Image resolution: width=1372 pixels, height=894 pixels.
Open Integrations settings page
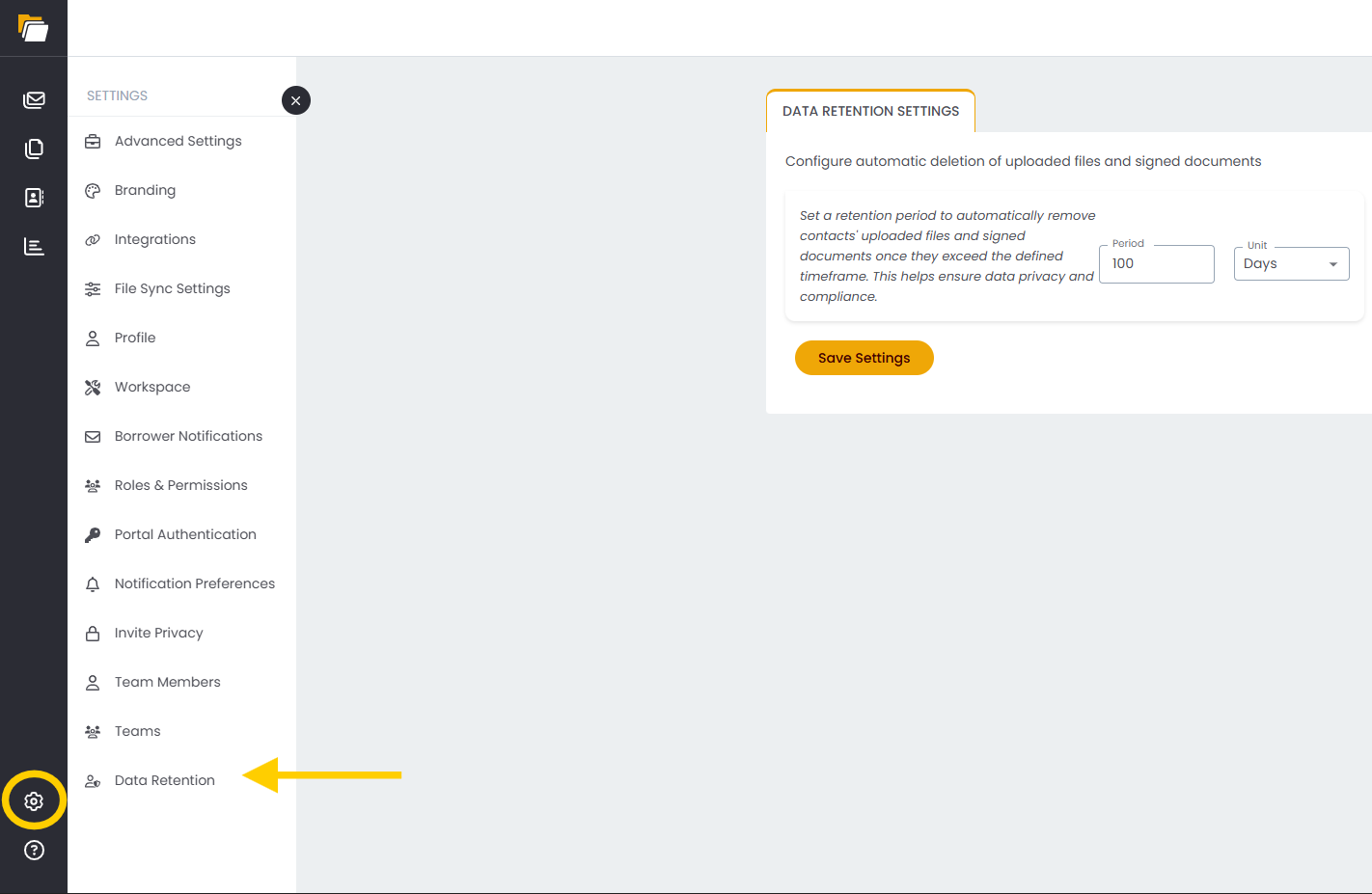tap(154, 239)
